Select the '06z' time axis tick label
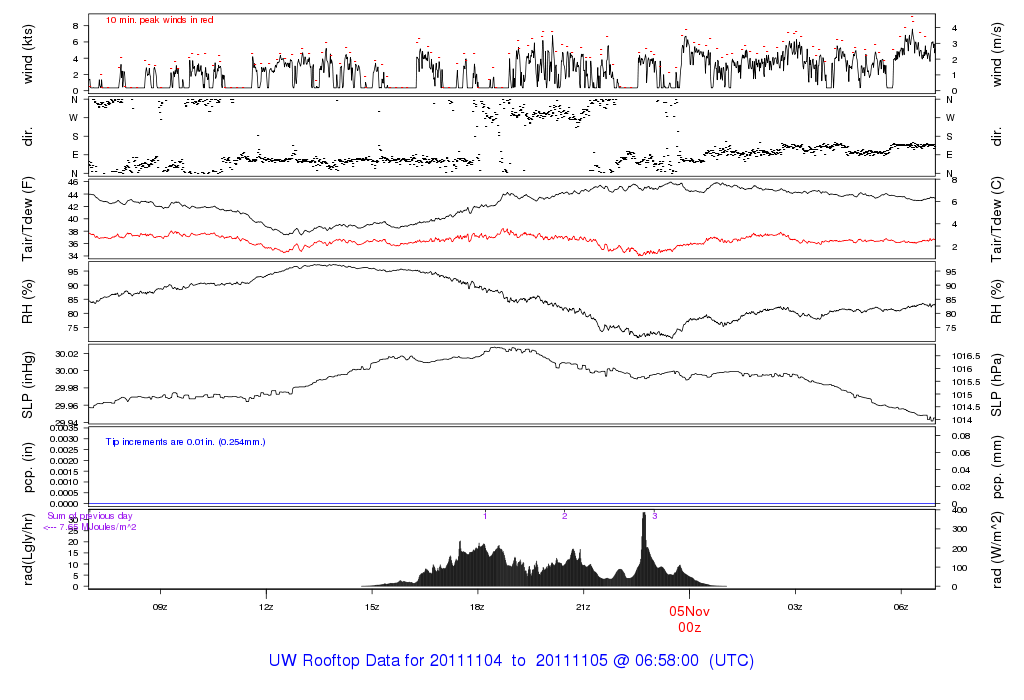The image size is (1024, 700). (901, 606)
